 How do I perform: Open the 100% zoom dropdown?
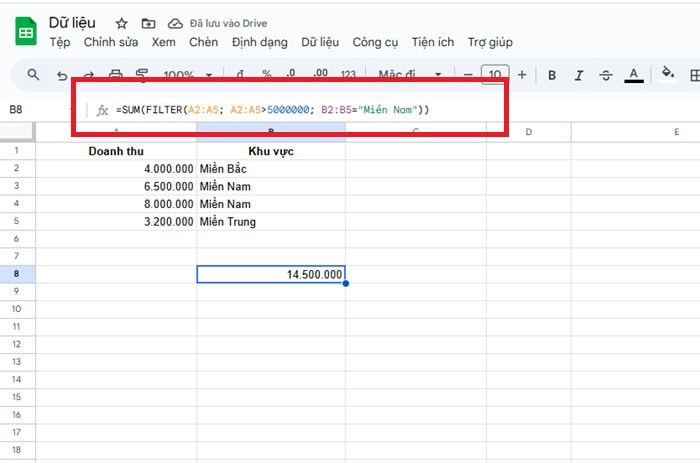pyautogui.click(x=185, y=75)
